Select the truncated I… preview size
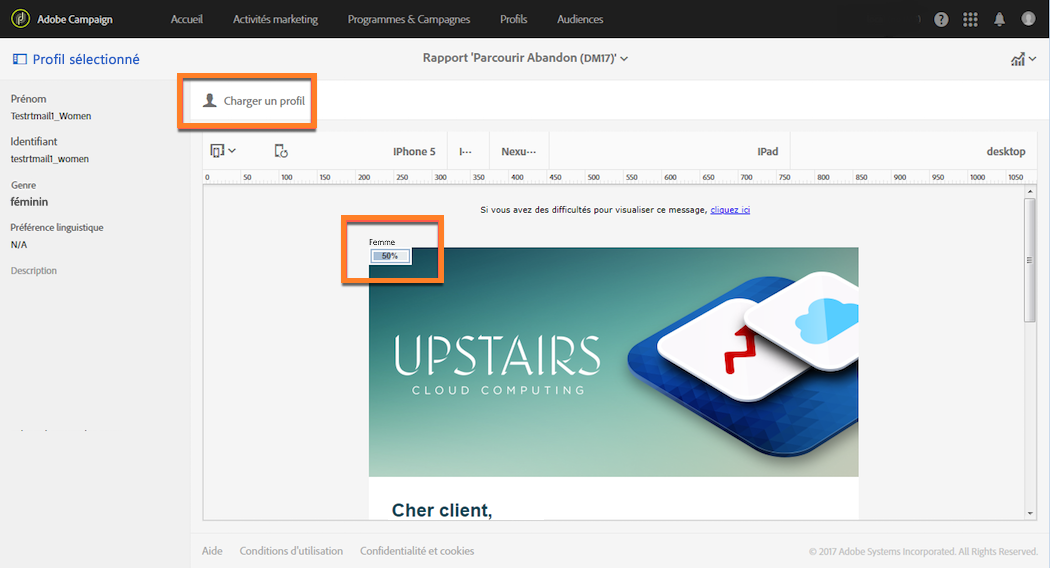 [x=465, y=152]
